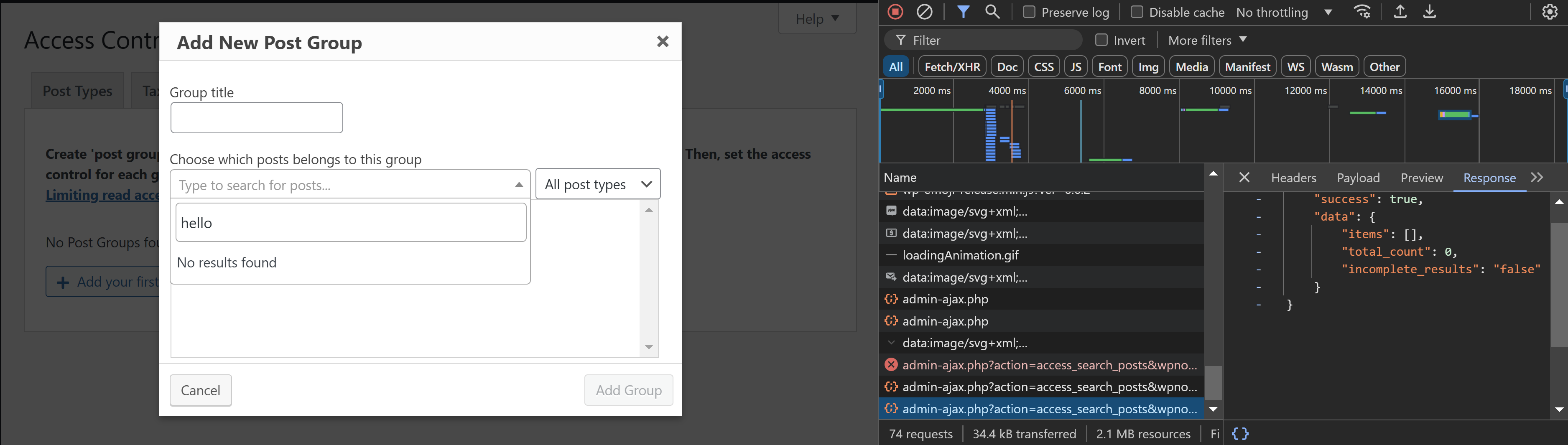Filter by CSS requests
1568x445 pixels.
click(x=1044, y=66)
